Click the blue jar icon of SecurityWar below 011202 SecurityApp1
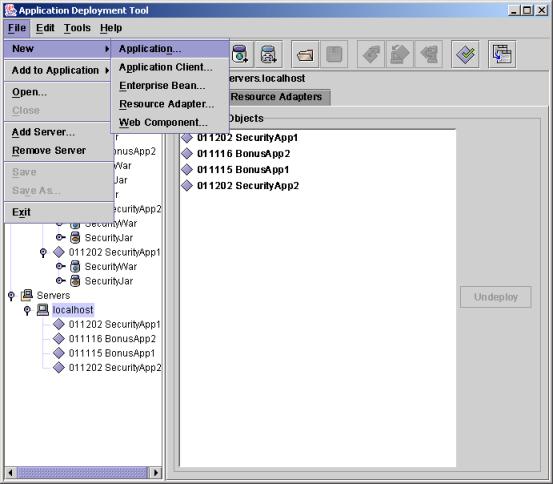Screen dimensions: 553x484 pyautogui.click(x=75, y=266)
